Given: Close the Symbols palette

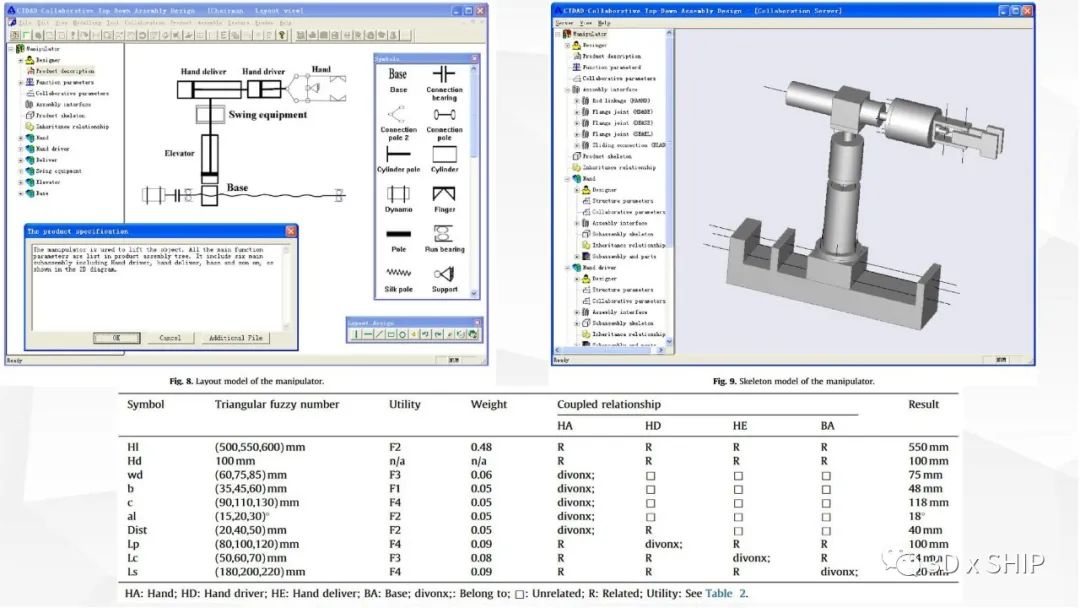Looking at the screenshot, I should (475, 59).
